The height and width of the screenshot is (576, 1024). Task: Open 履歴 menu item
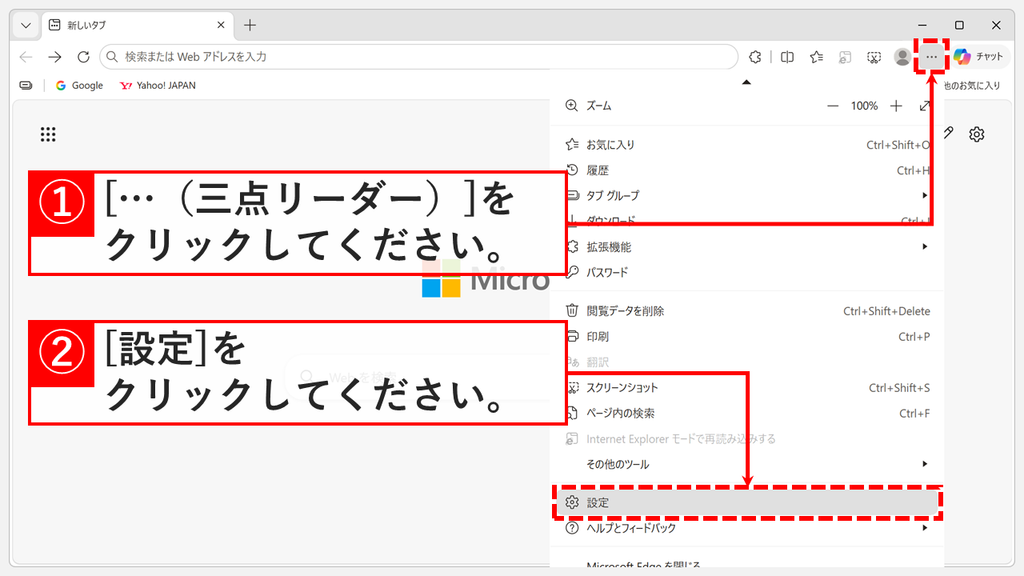747,170
